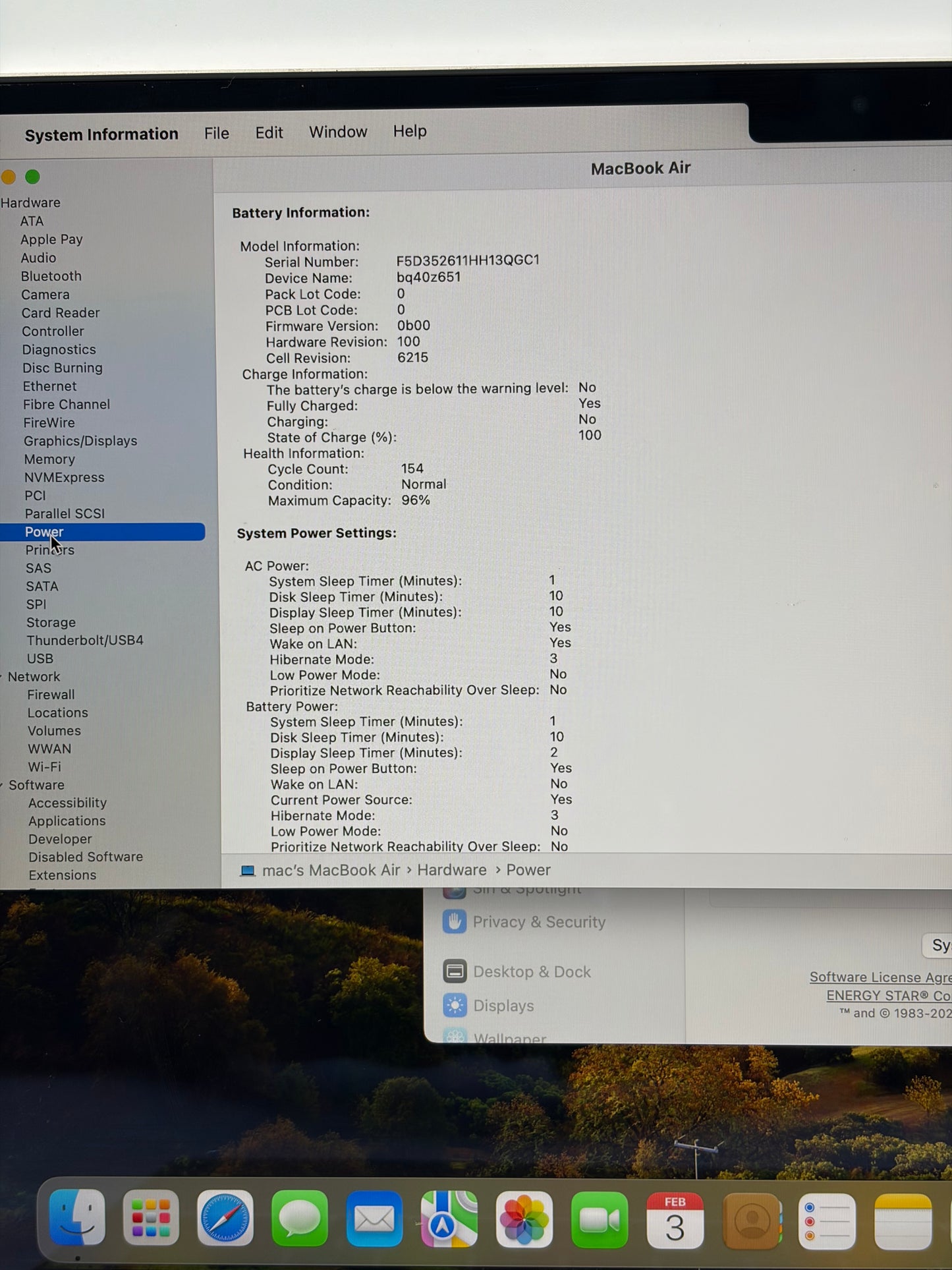The width and height of the screenshot is (952, 1270).
Task: Select Controller in the sidebar
Action: coord(53,332)
